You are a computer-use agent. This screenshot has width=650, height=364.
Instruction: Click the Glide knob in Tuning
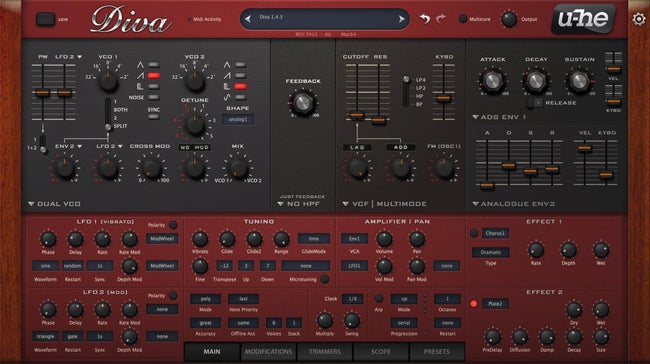click(x=227, y=239)
